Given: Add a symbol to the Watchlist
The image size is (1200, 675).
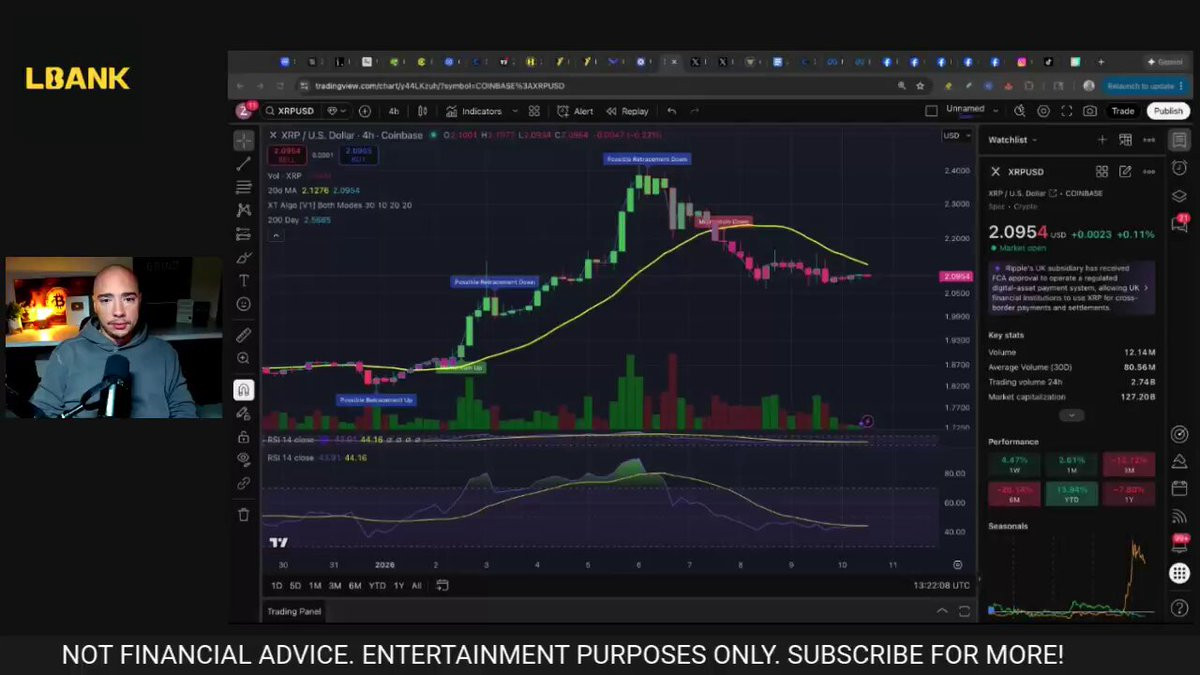Looking at the screenshot, I should (1102, 140).
